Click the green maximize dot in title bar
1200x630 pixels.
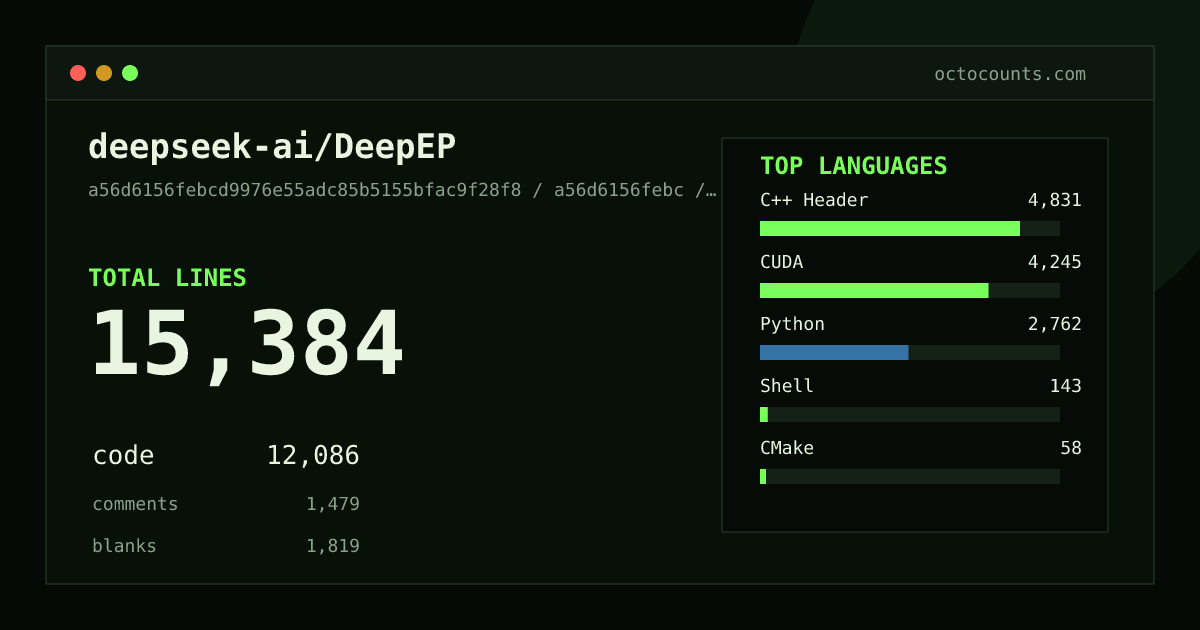point(130,73)
